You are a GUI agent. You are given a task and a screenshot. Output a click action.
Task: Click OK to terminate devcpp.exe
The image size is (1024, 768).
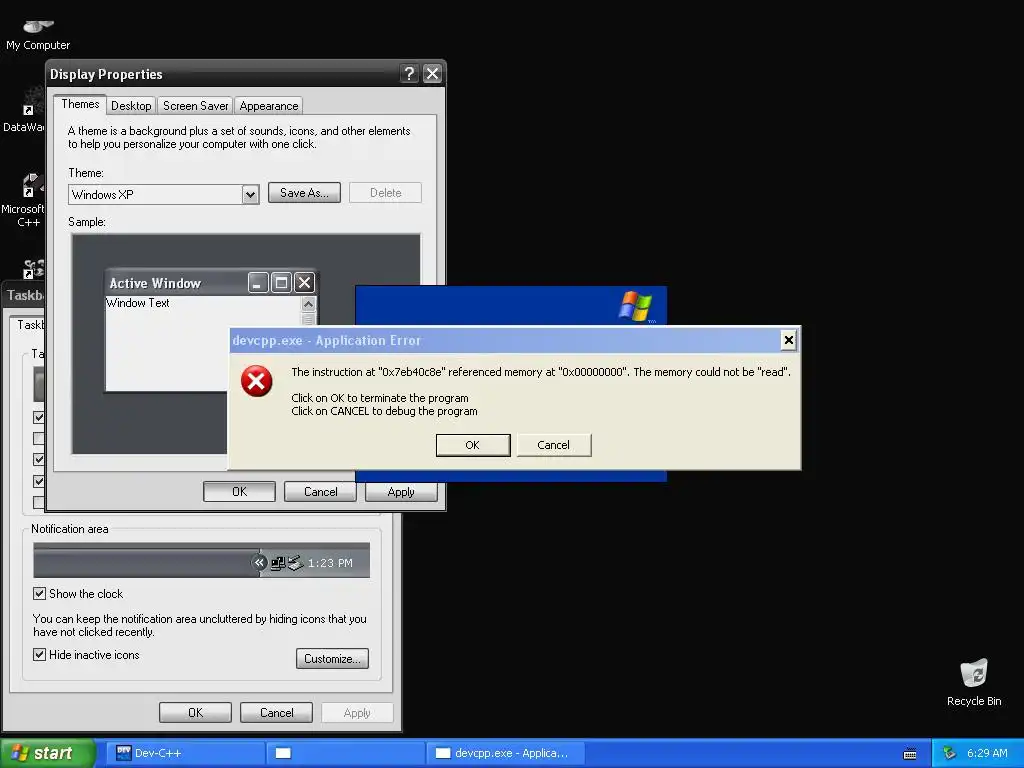point(473,445)
